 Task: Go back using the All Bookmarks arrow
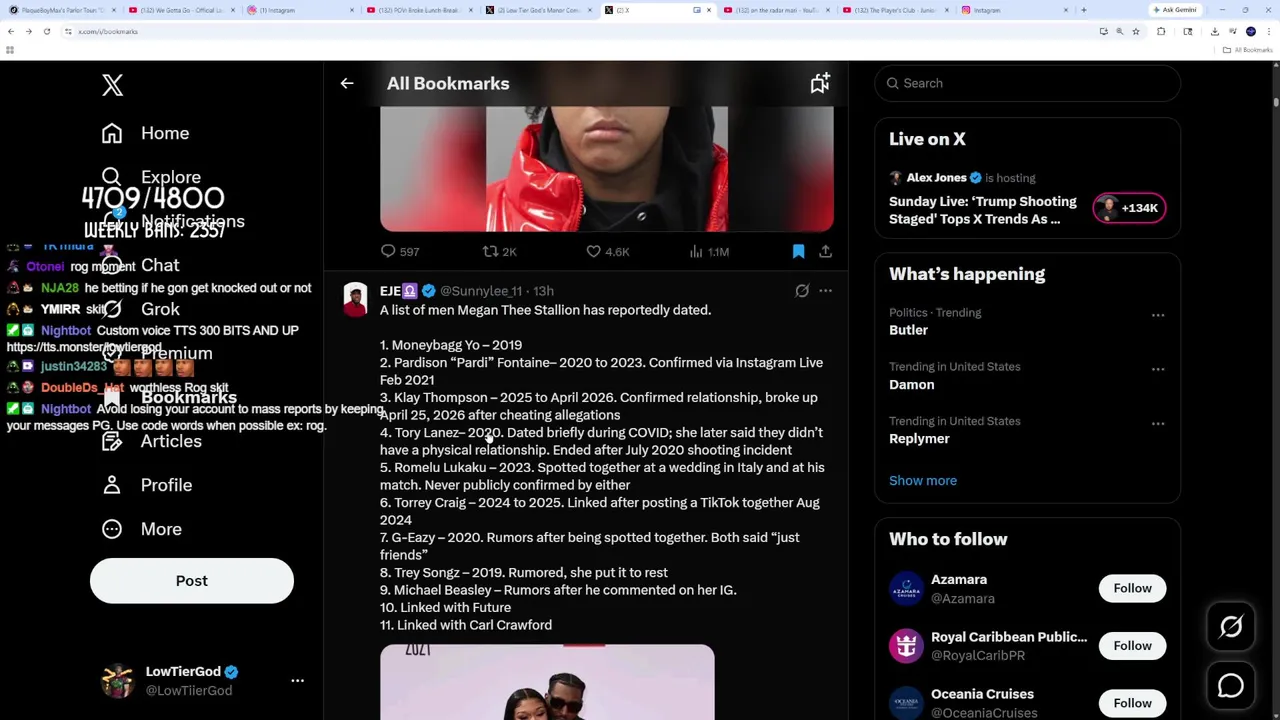(347, 84)
